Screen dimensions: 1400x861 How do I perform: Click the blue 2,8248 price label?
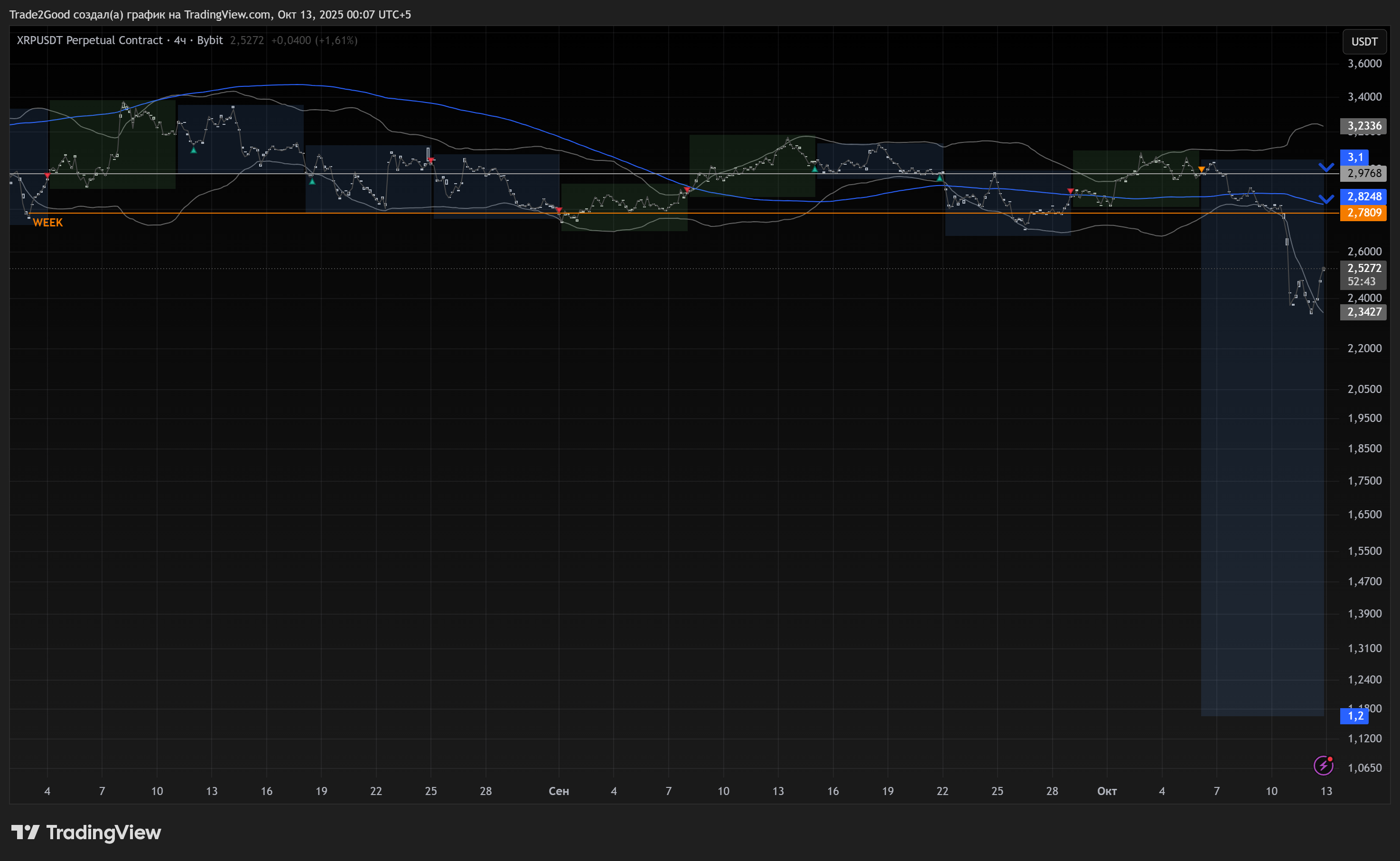1363,197
